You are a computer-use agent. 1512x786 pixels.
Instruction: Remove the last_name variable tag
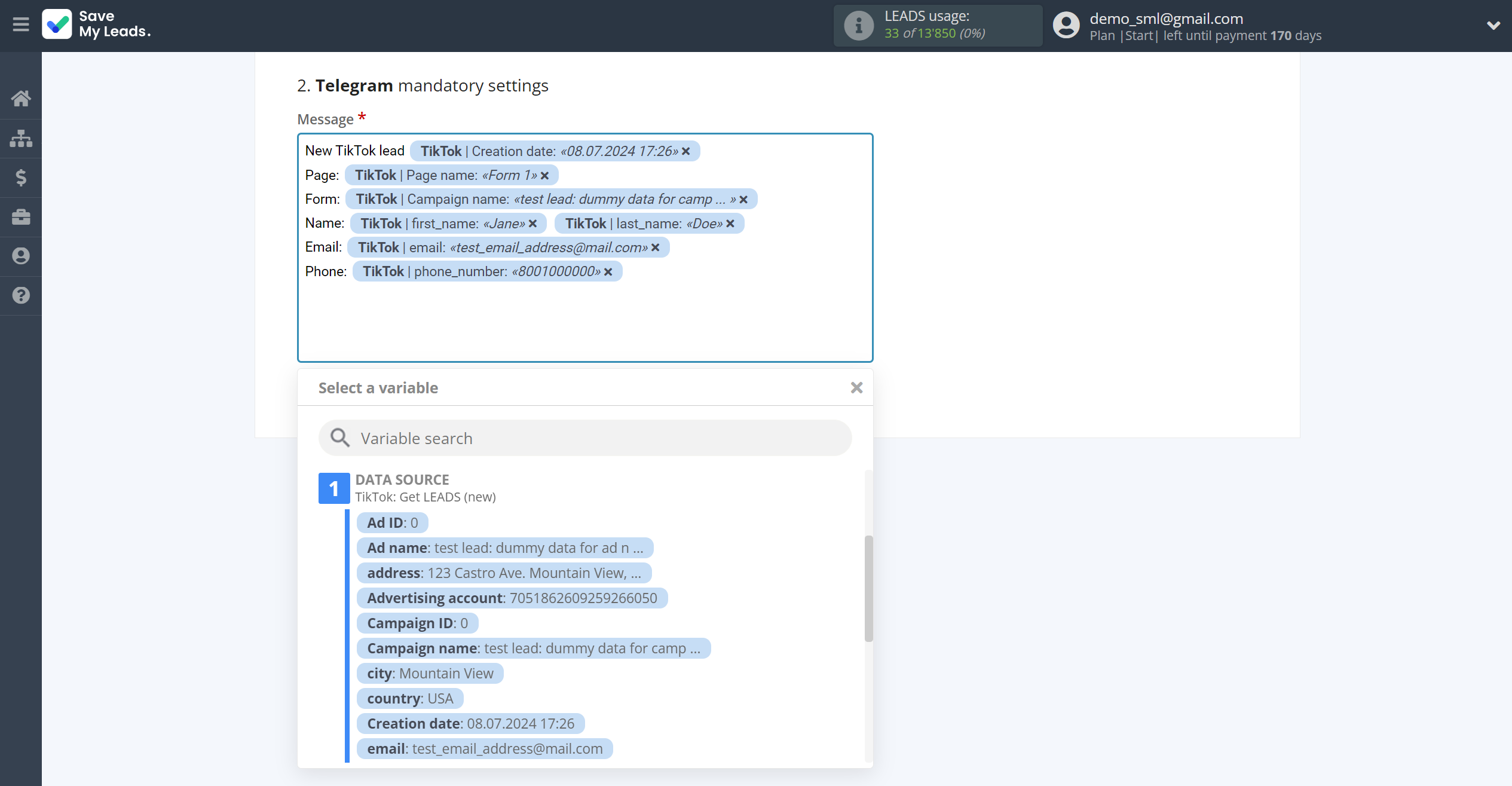click(x=730, y=224)
